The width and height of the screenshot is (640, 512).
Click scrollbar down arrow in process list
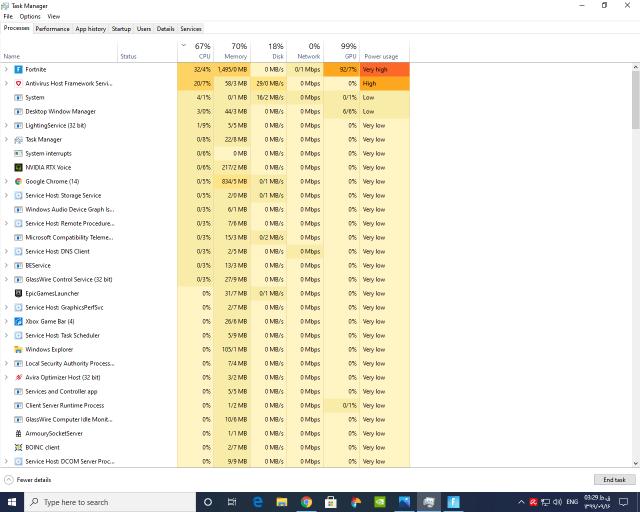coord(636,463)
